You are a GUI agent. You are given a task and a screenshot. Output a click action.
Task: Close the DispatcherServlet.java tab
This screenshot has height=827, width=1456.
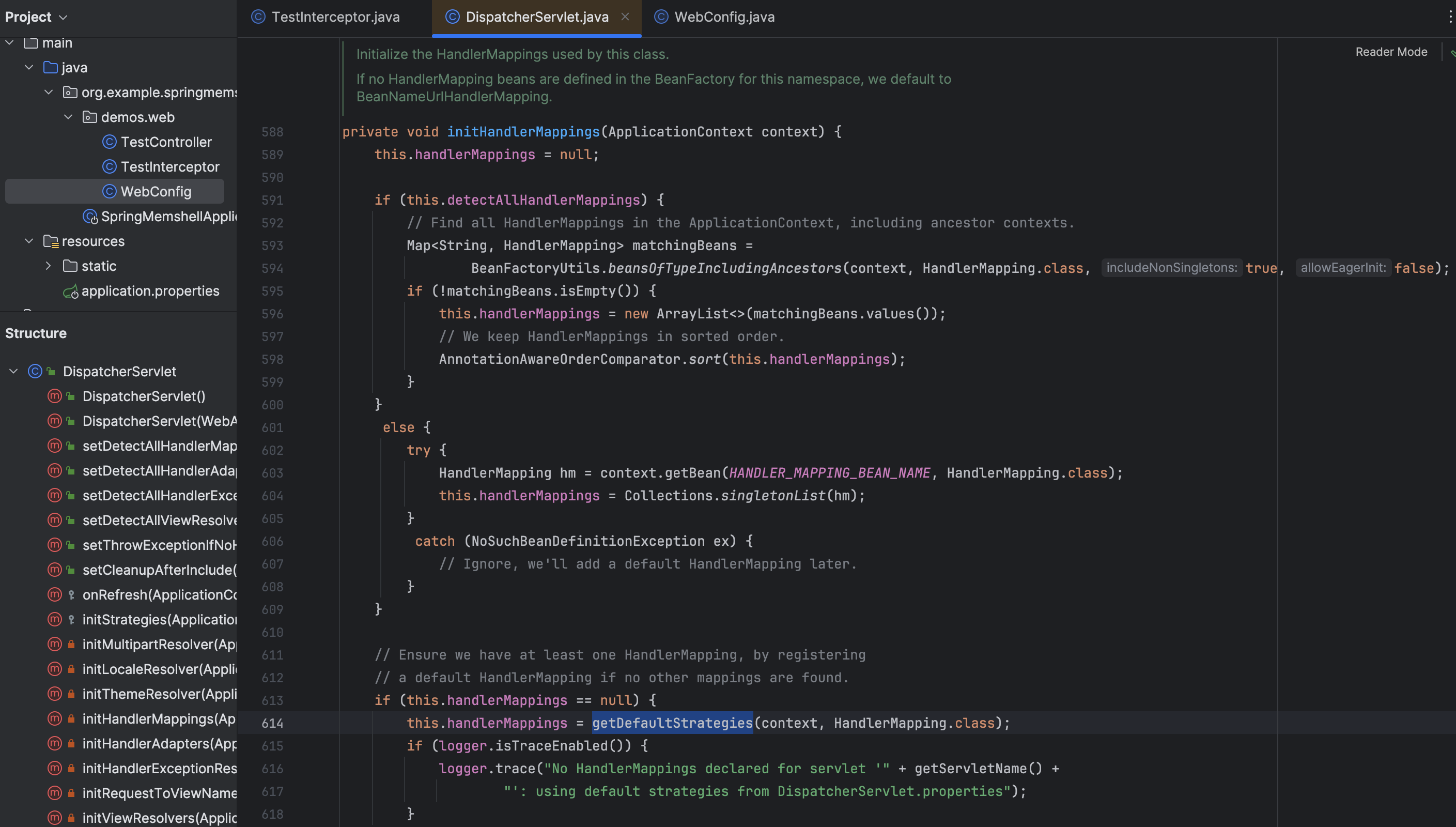pyautogui.click(x=625, y=17)
